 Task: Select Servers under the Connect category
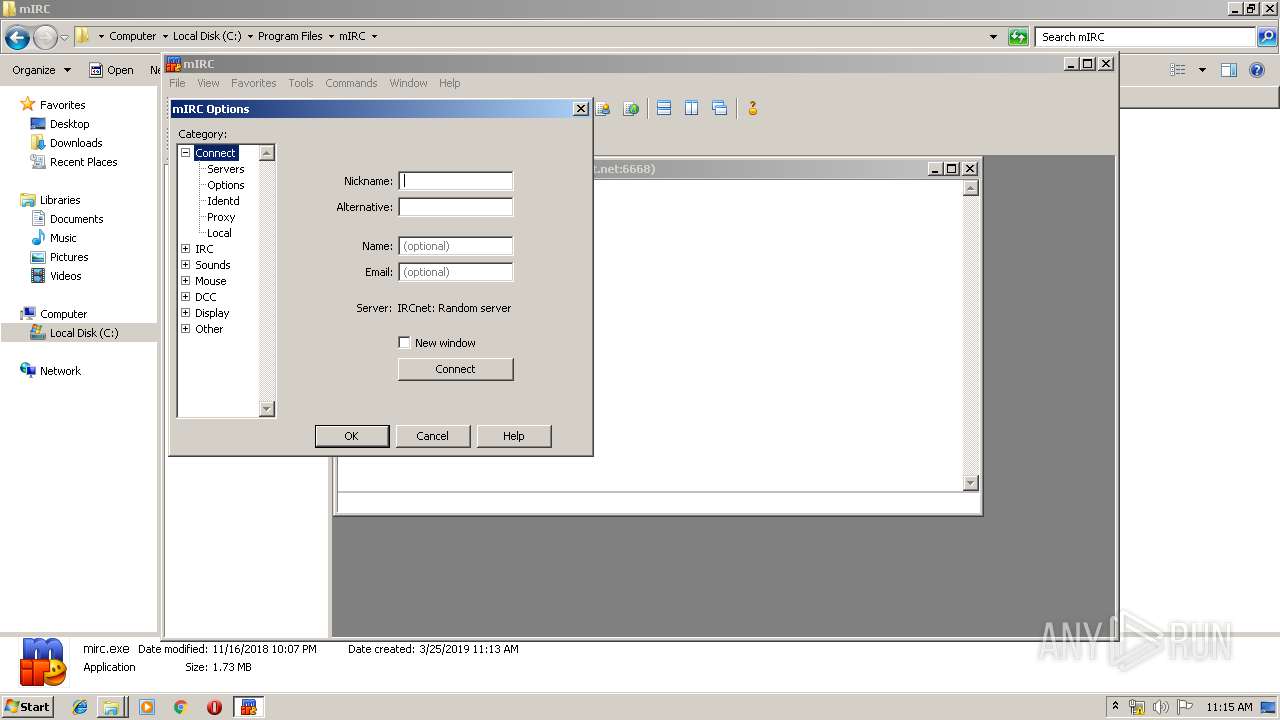225,169
